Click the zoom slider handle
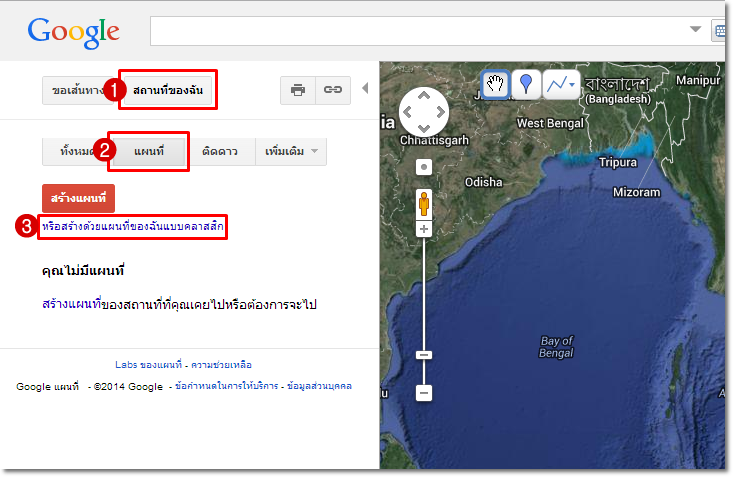733x477 pixels. (x=424, y=355)
